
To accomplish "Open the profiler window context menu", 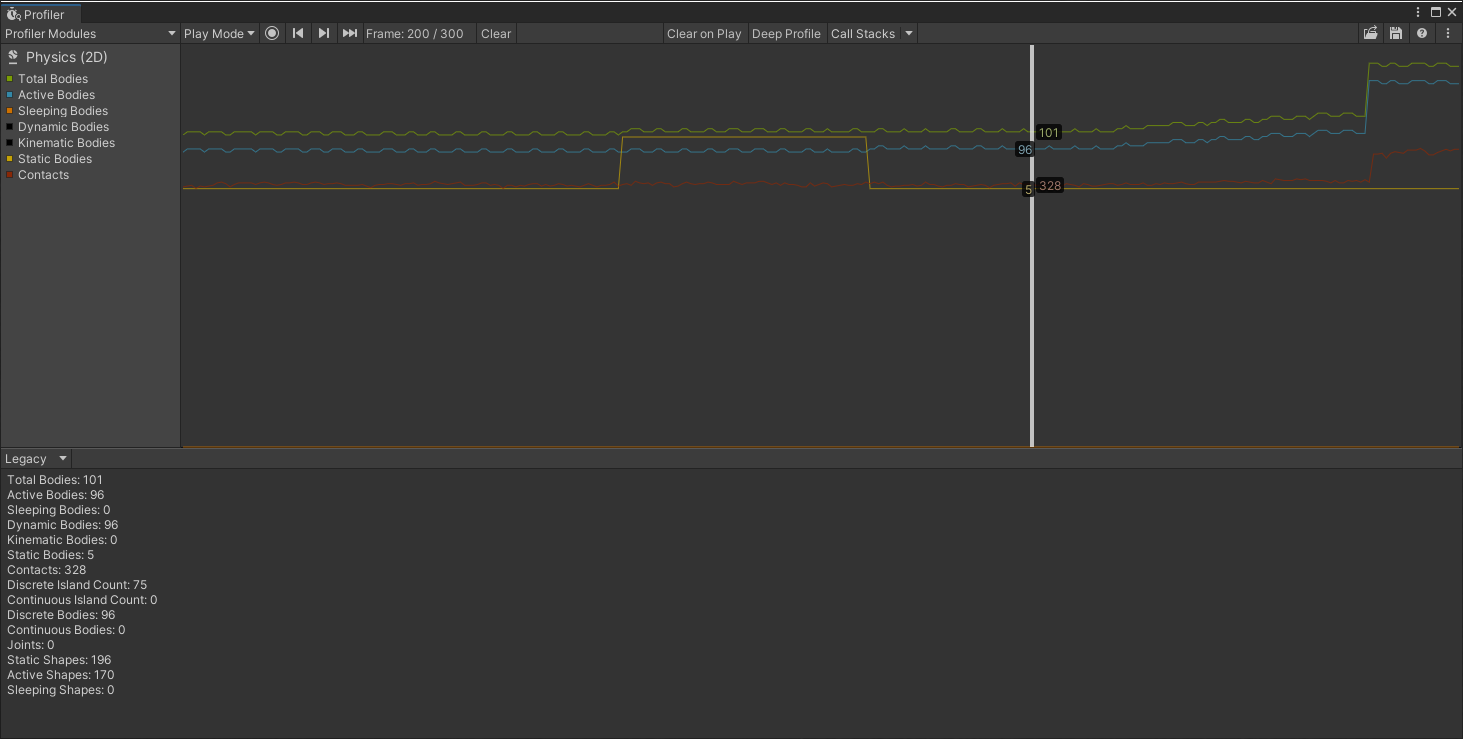I will (1447, 33).
